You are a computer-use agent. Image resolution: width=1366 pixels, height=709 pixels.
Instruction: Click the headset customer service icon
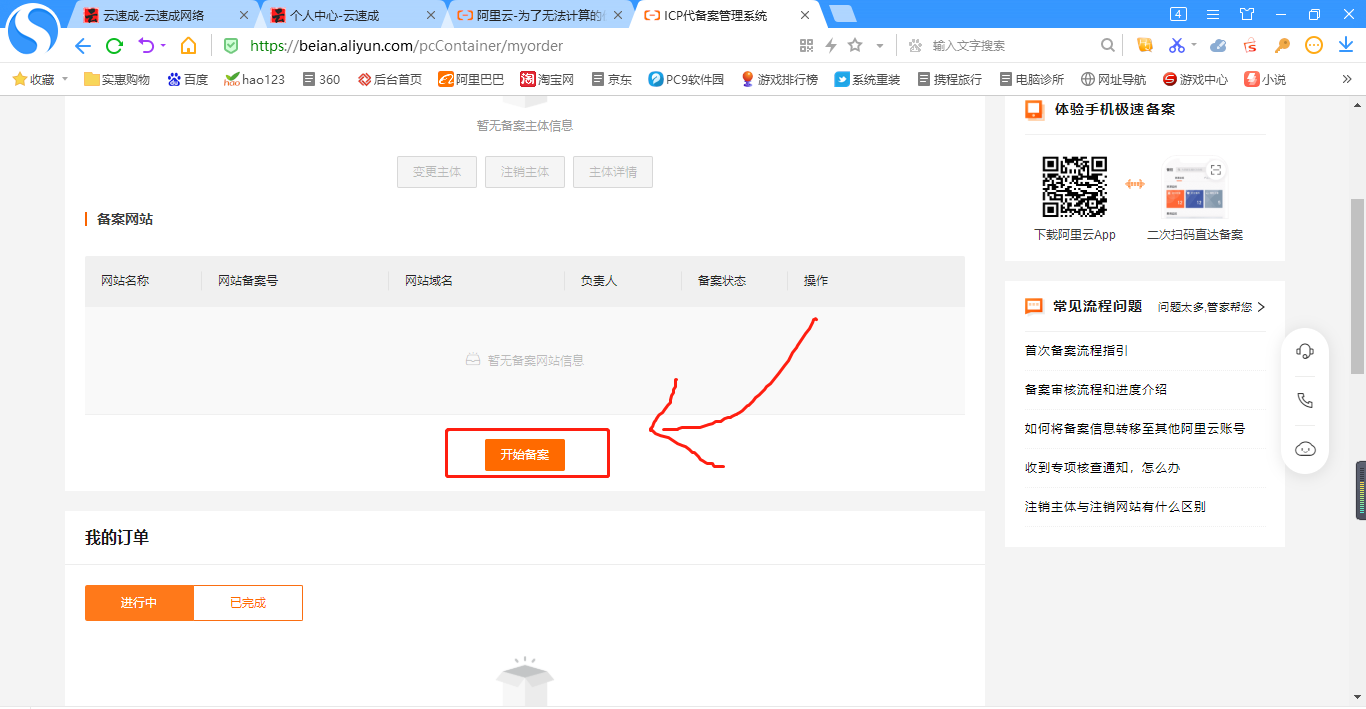click(x=1305, y=351)
